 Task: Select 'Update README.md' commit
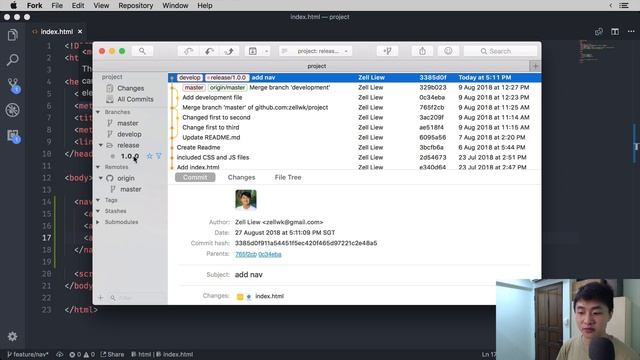[354, 137]
